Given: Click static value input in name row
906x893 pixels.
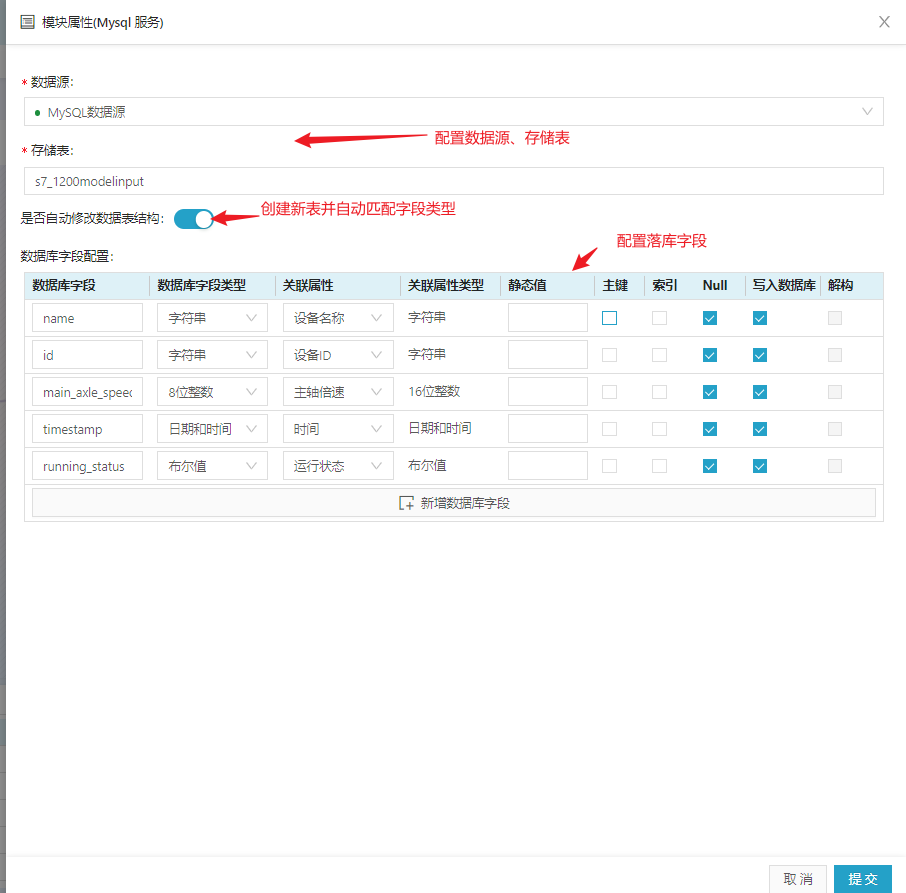Looking at the screenshot, I should click(548, 318).
